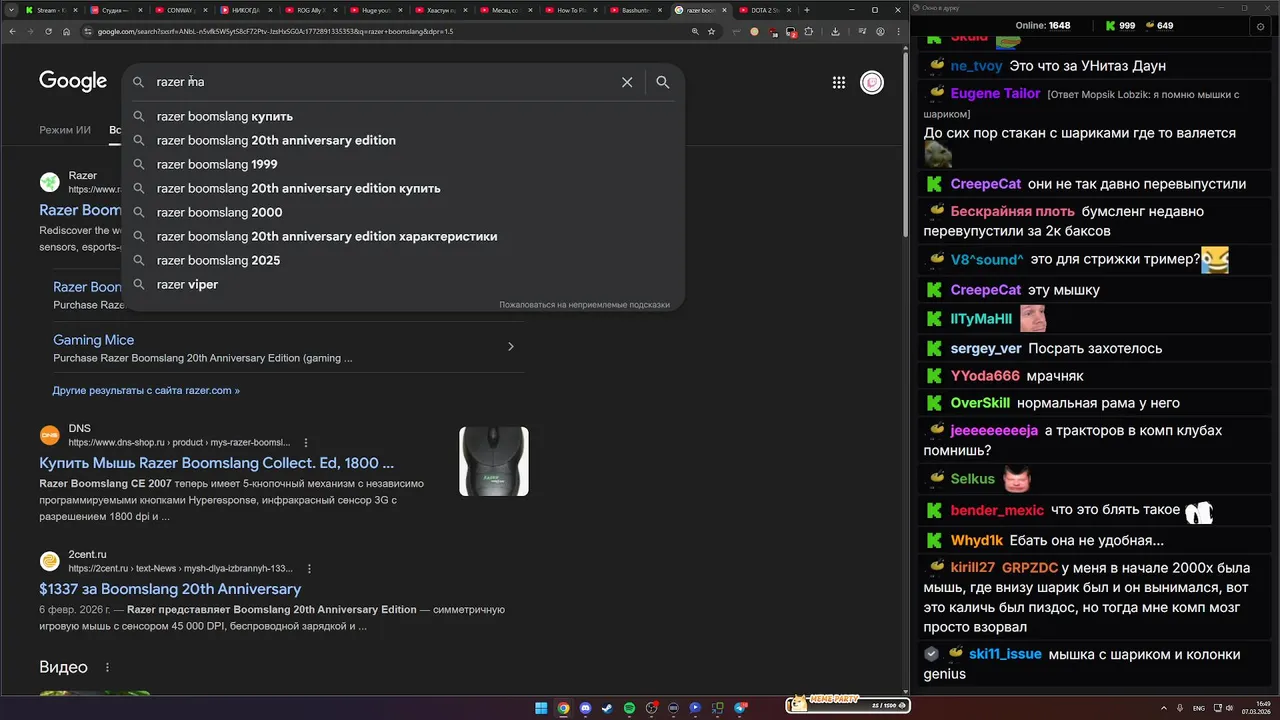
Task: Click username ski11_issue in chat
Action: [x=1005, y=654]
